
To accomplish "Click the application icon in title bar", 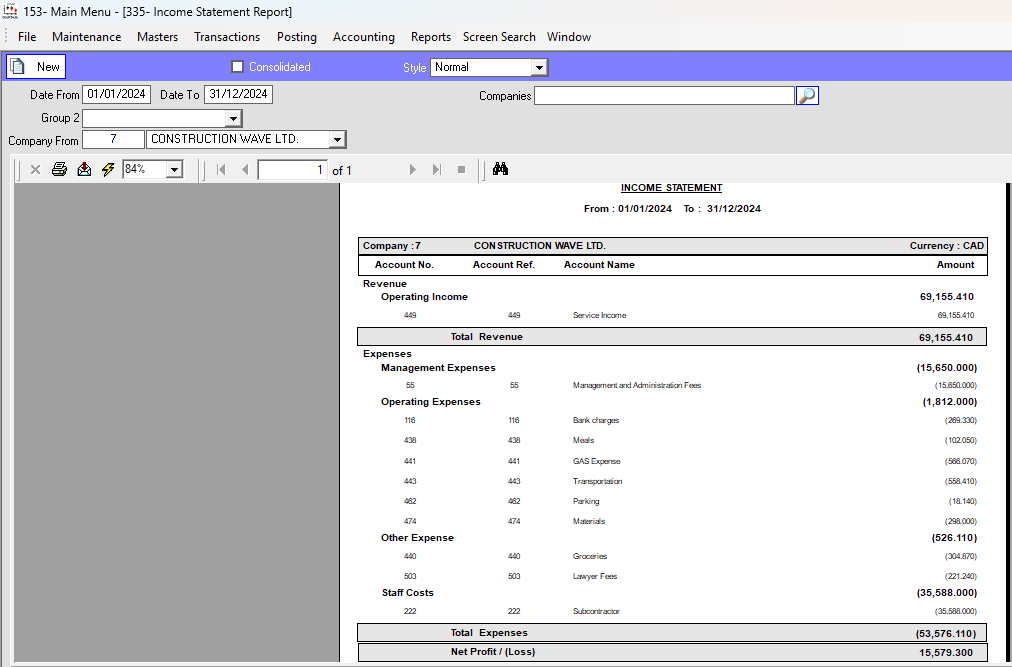I will [10, 11].
